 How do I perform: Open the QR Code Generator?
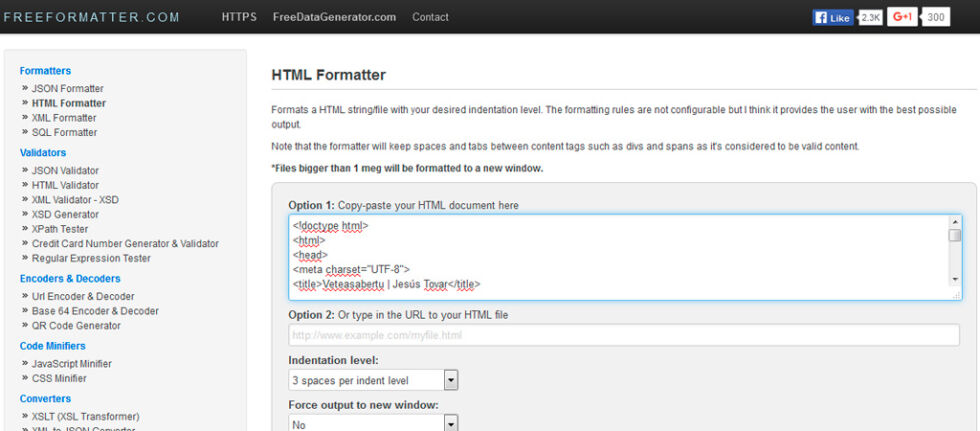click(x=76, y=325)
